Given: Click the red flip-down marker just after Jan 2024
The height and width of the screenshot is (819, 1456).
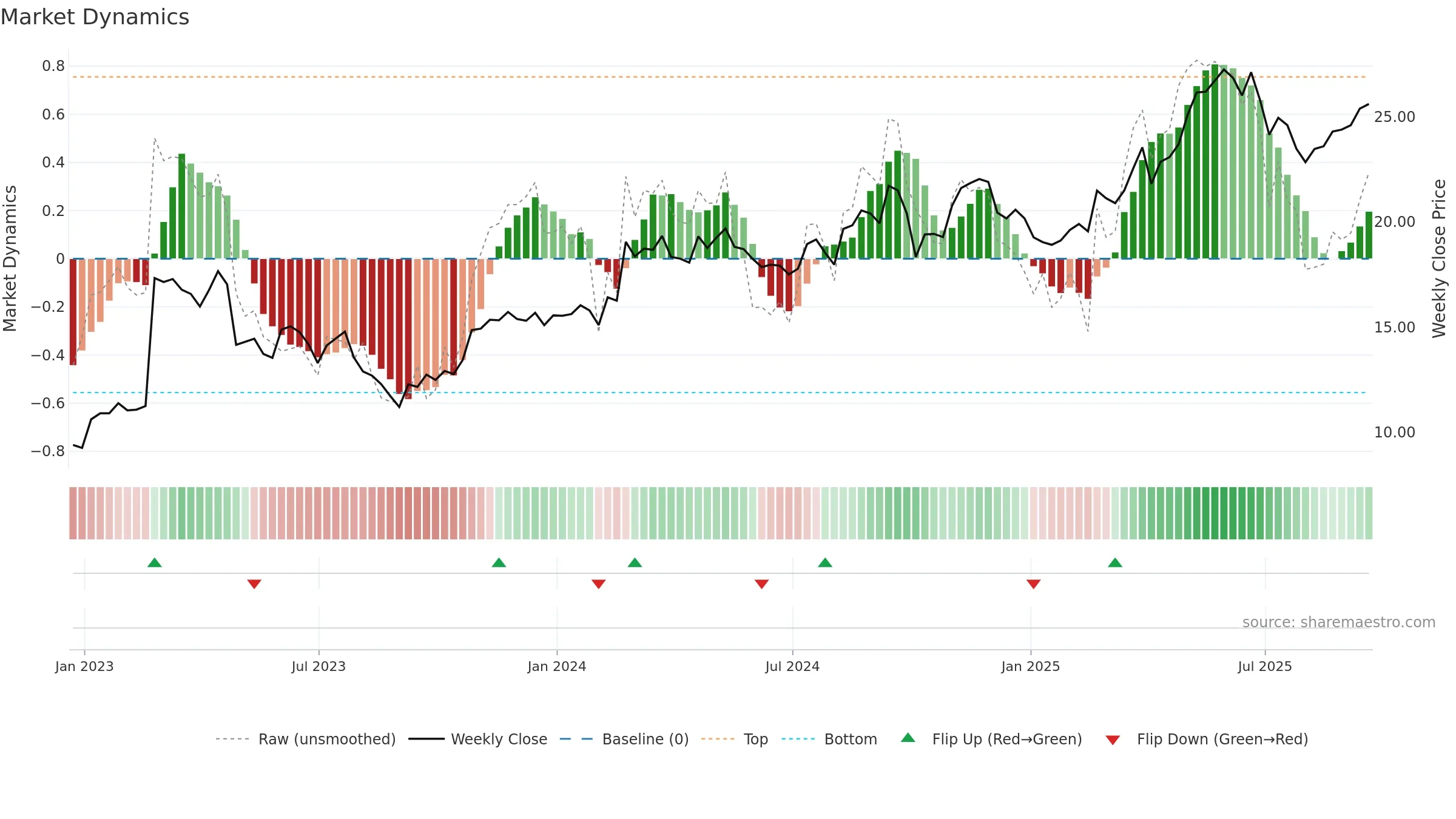Looking at the screenshot, I should click(599, 584).
